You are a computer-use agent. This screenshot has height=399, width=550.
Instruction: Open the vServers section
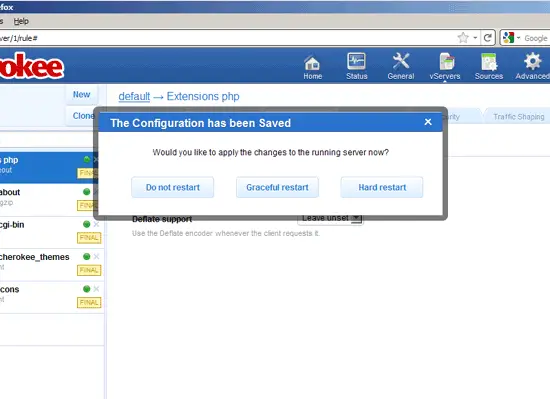click(445, 67)
